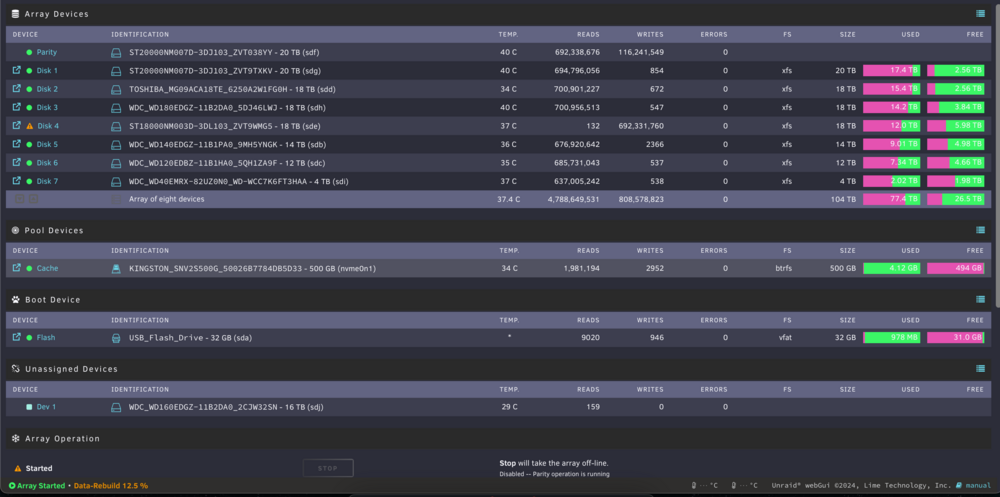Image resolution: width=1000 pixels, height=497 pixels.
Task: Click the drive icon for the Parity disk
Action: [116, 52]
